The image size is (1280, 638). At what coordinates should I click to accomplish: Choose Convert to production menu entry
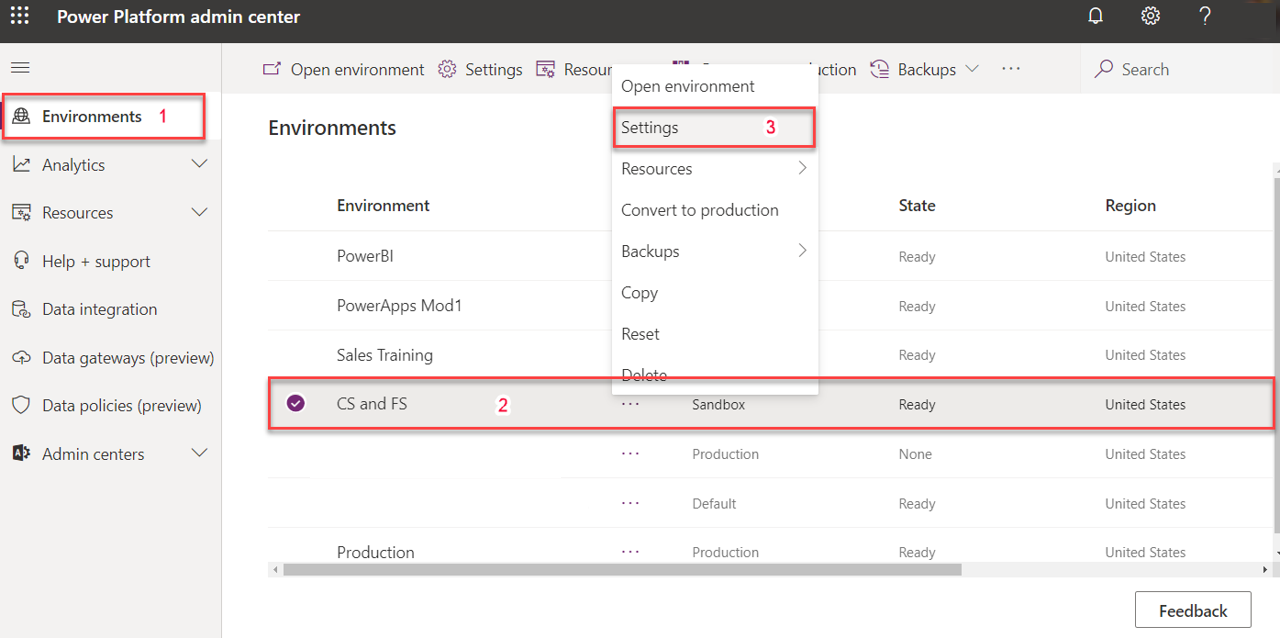point(699,210)
